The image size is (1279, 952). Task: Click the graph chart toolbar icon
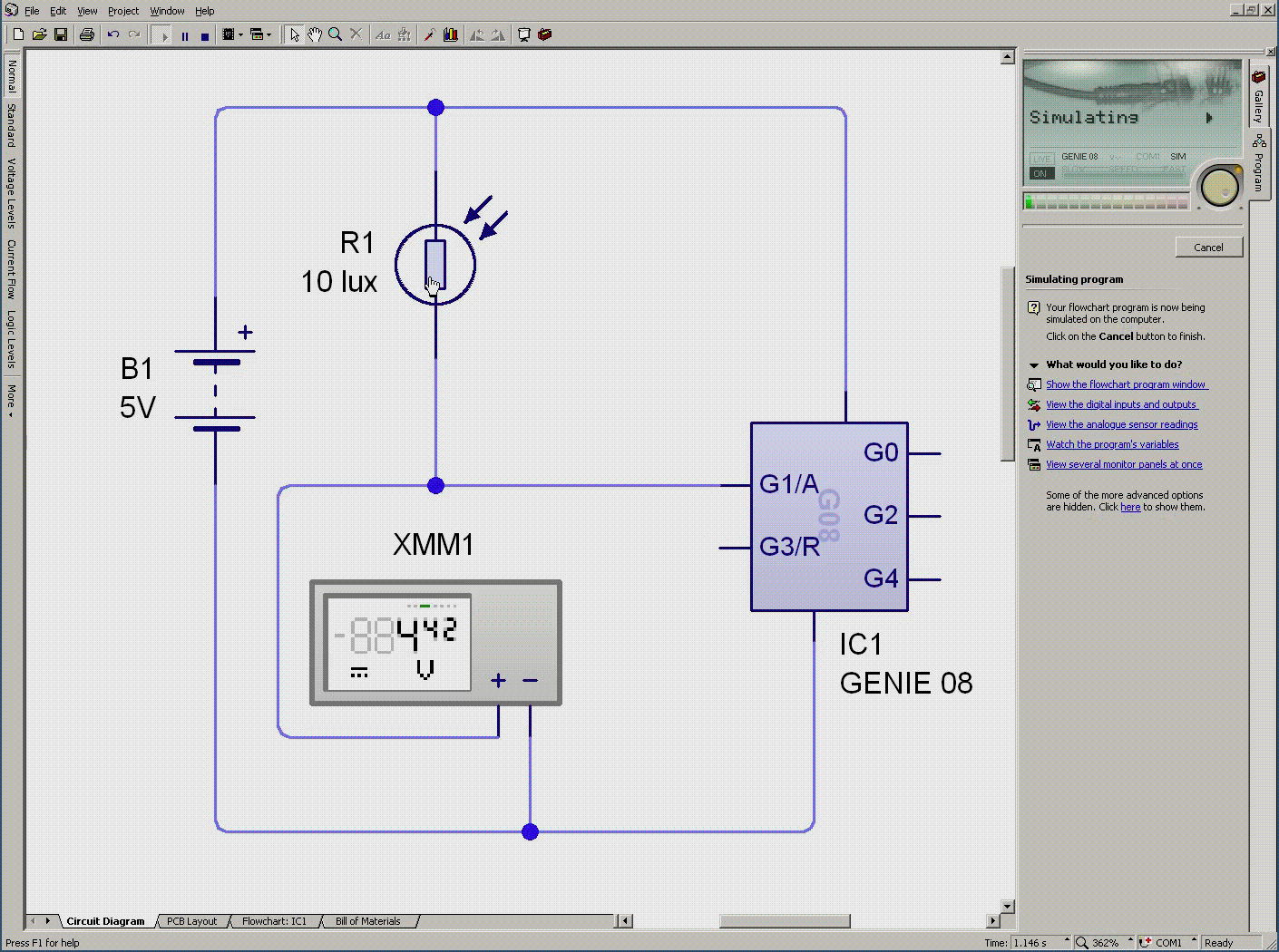(x=451, y=34)
